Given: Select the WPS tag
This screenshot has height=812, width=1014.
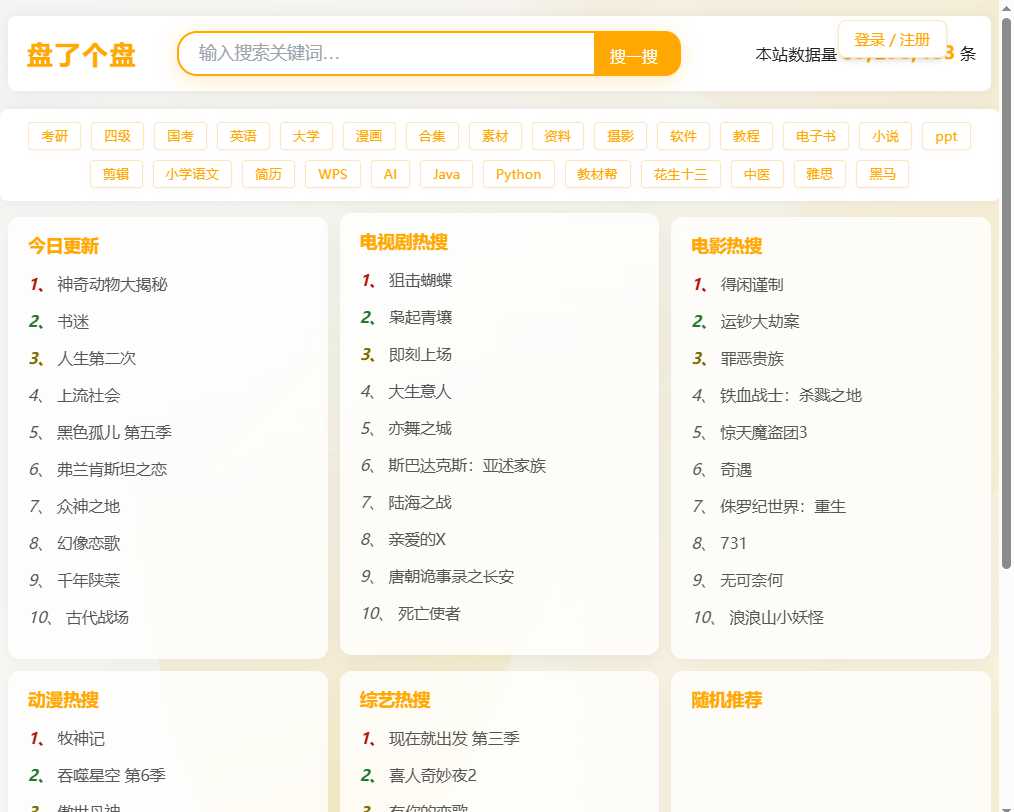Looking at the screenshot, I should (332, 173).
